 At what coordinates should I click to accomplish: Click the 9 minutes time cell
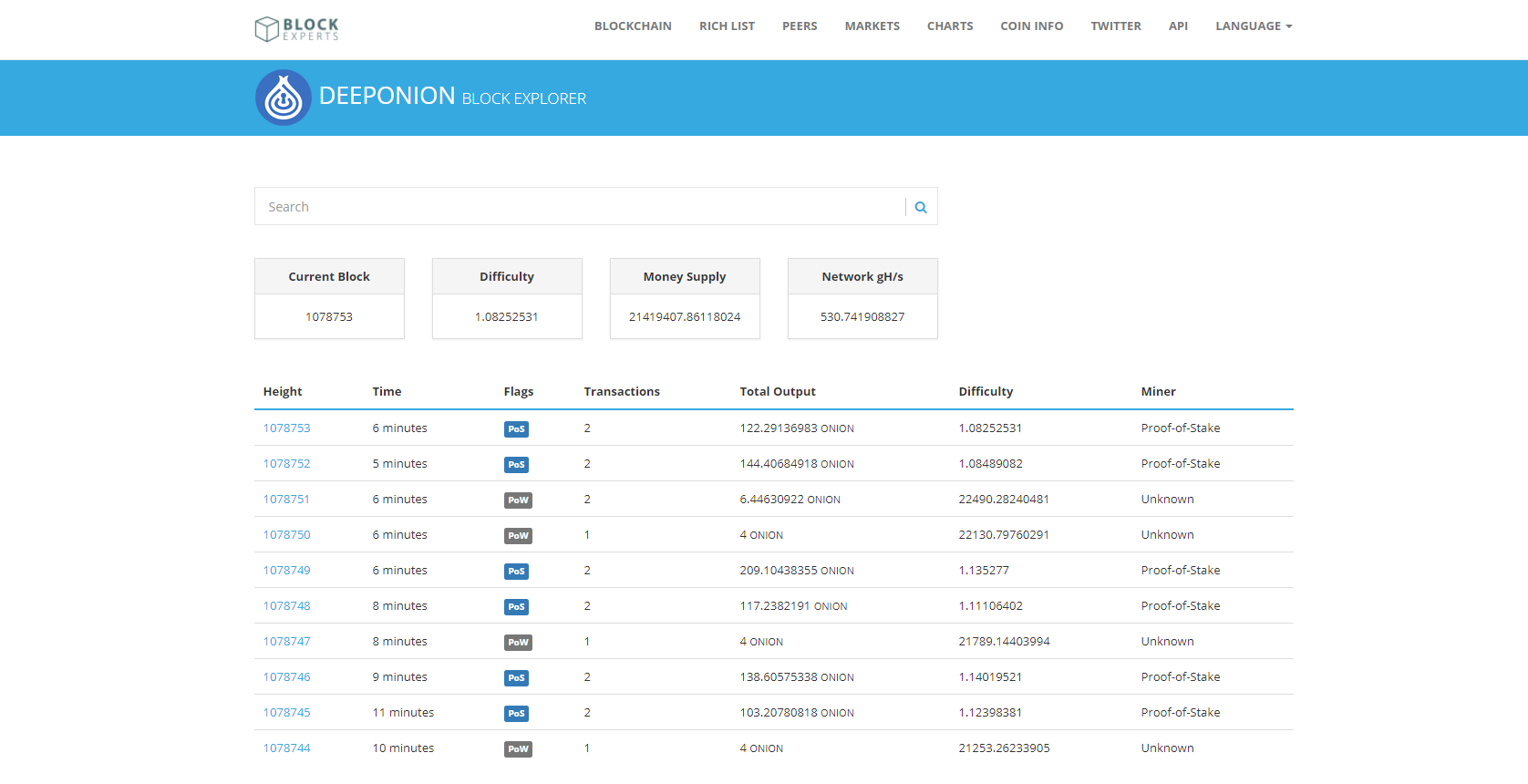click(399, 676)
